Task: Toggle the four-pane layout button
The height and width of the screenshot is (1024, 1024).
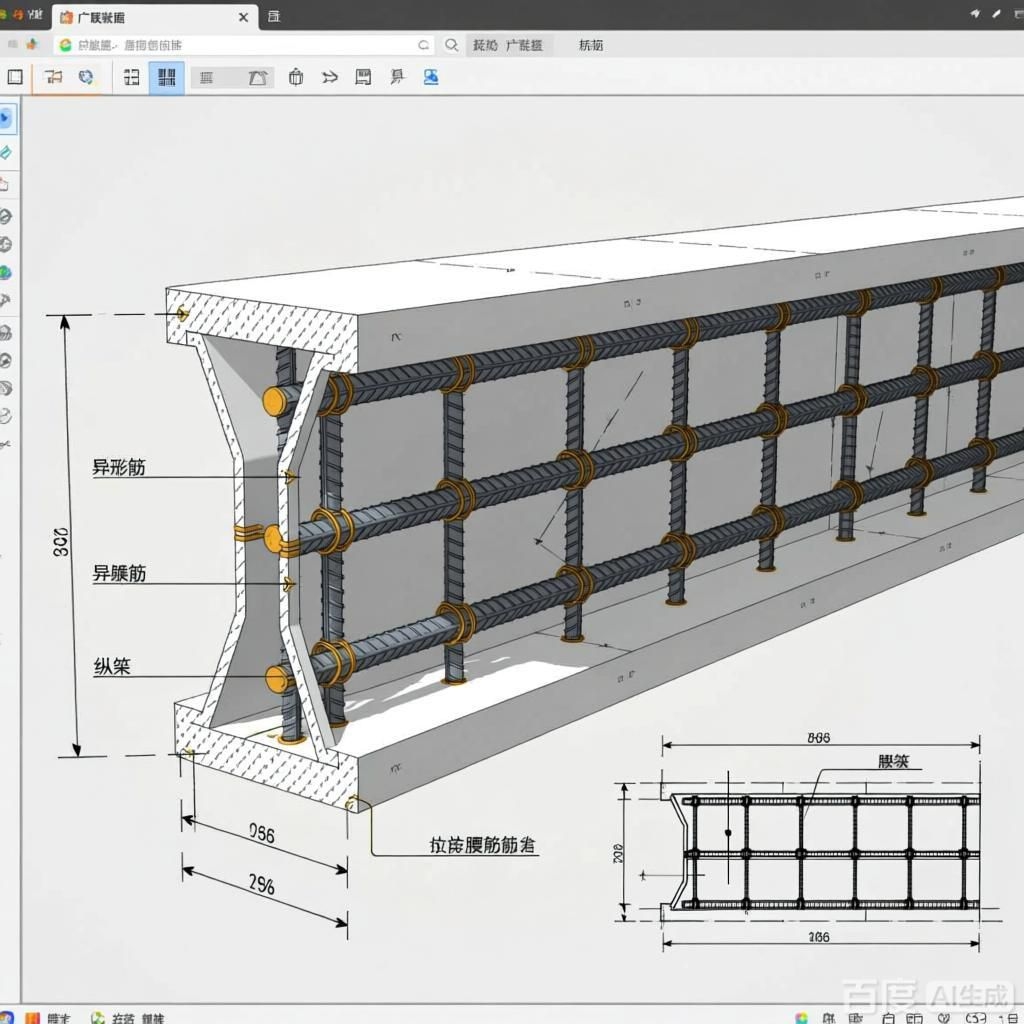Action: (x=131, y=77)
